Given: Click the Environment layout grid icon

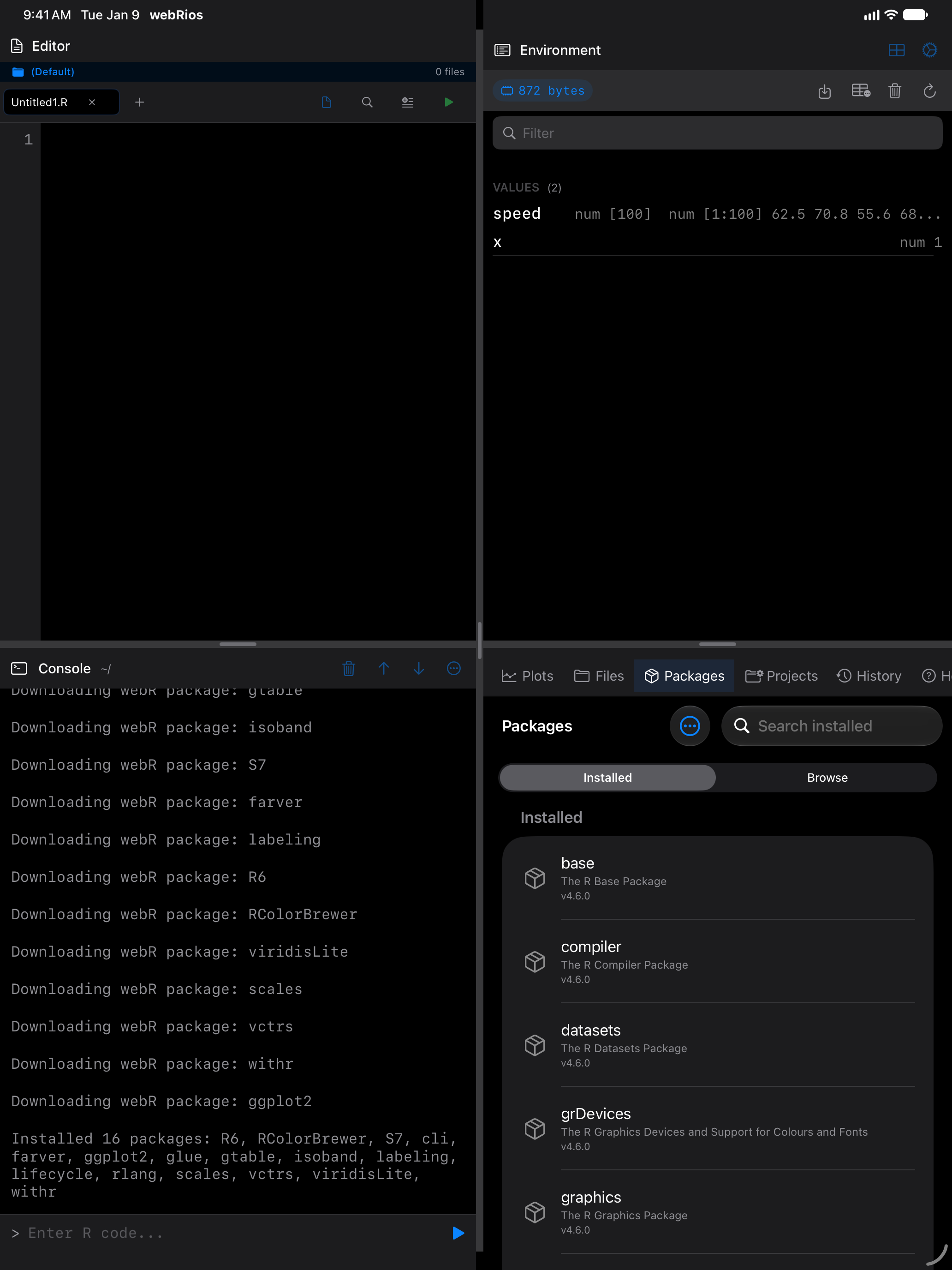Looking at the screenshot, I should tap(896, 50).
